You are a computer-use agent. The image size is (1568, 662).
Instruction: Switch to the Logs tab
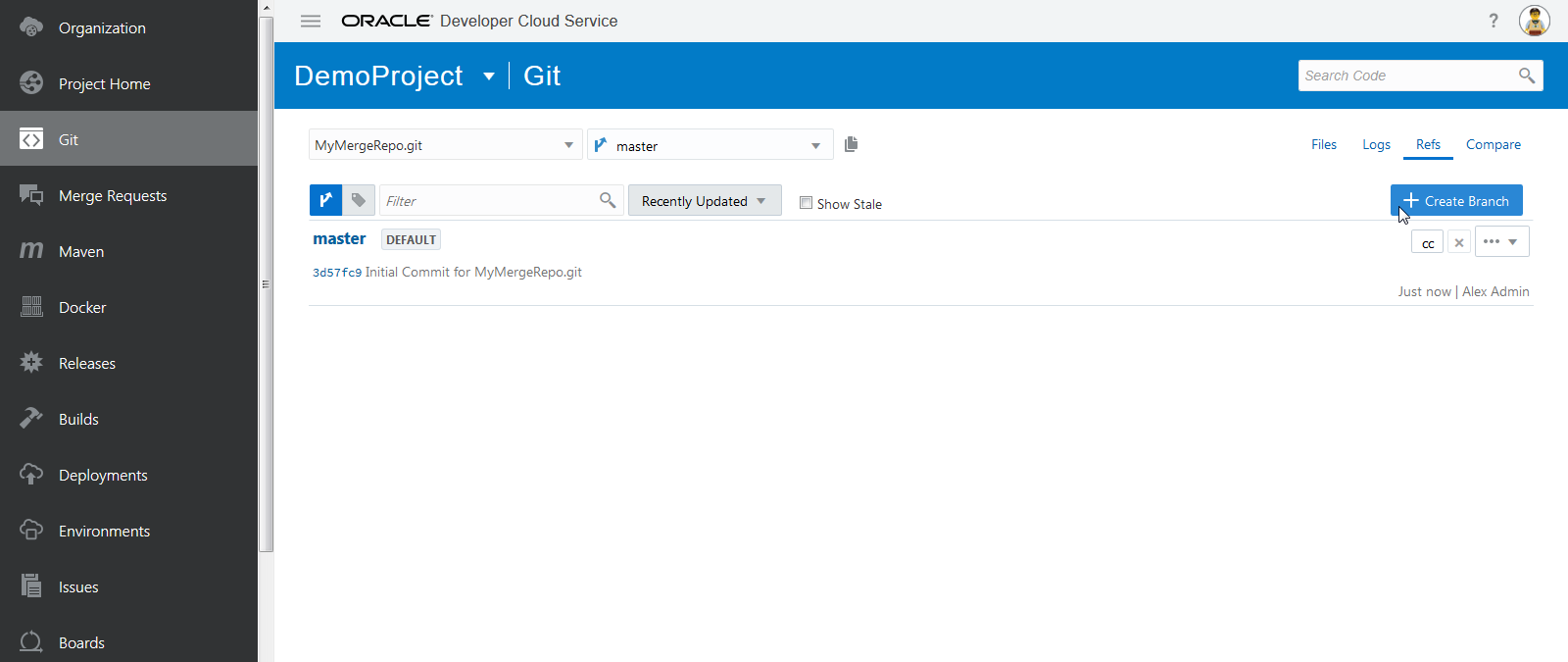1376,144
